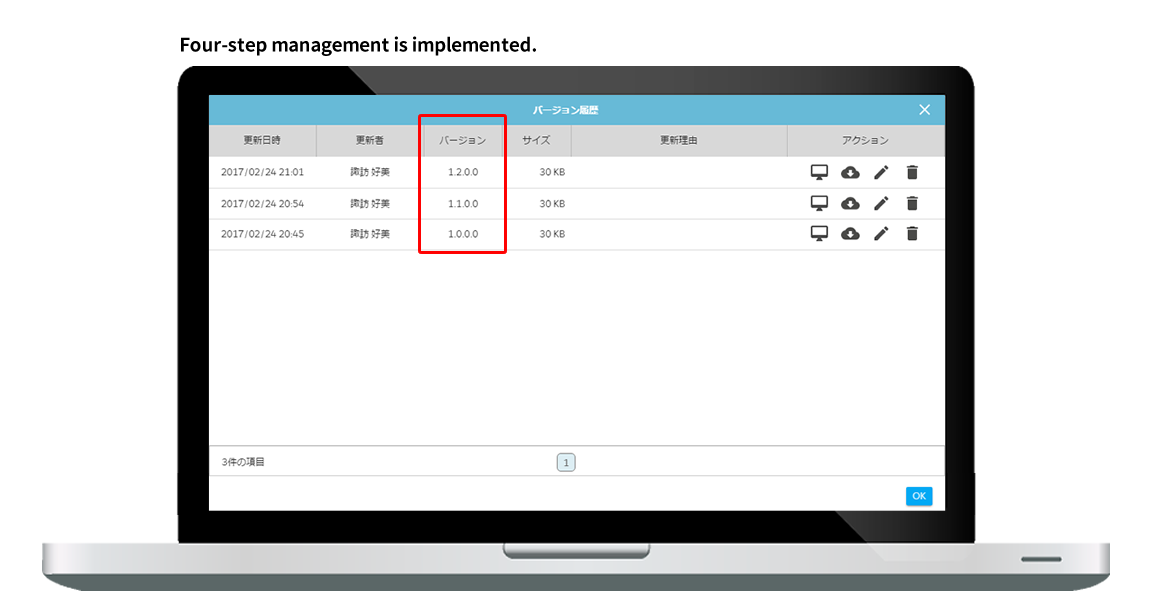Edit the update reason for version 1.1.0.0
The height and width of the screenshot is (600, 1152).
[881, 202]
